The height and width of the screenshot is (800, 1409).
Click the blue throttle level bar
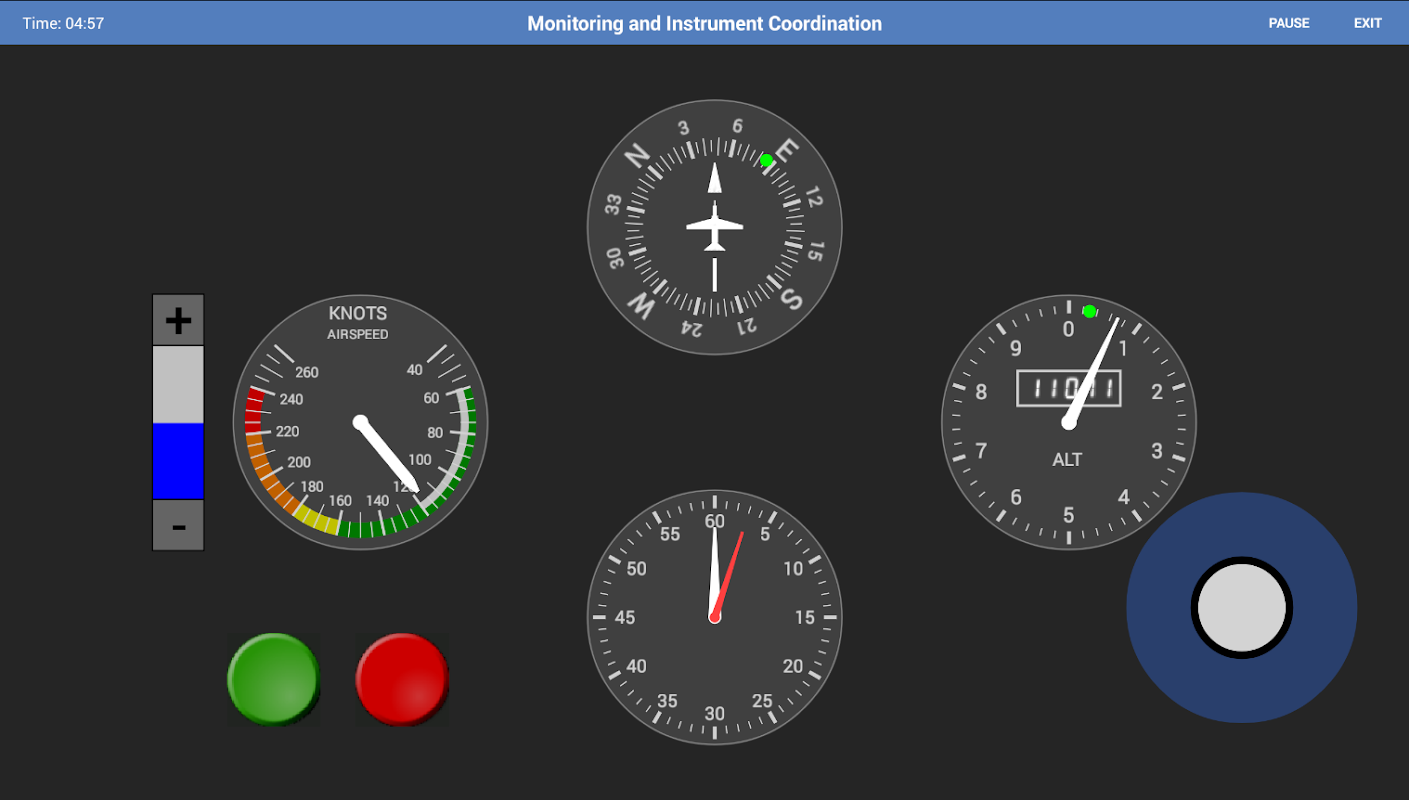[x=178, y=461]
